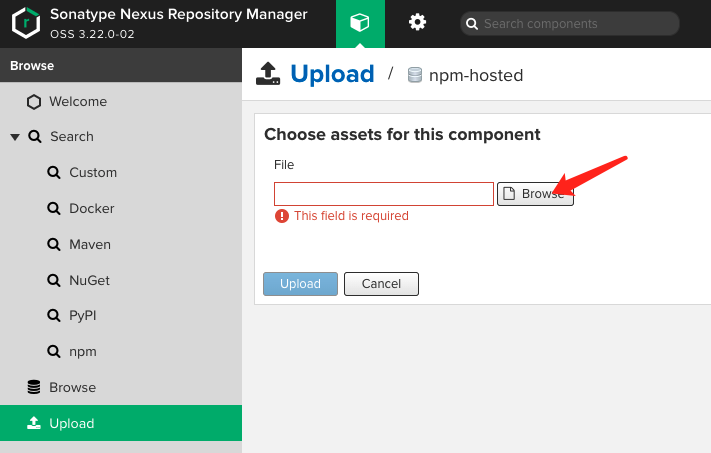Click the magnifier icon beside Maven
711x453 pixels.
pyautogui.click(x=54, y=244)
